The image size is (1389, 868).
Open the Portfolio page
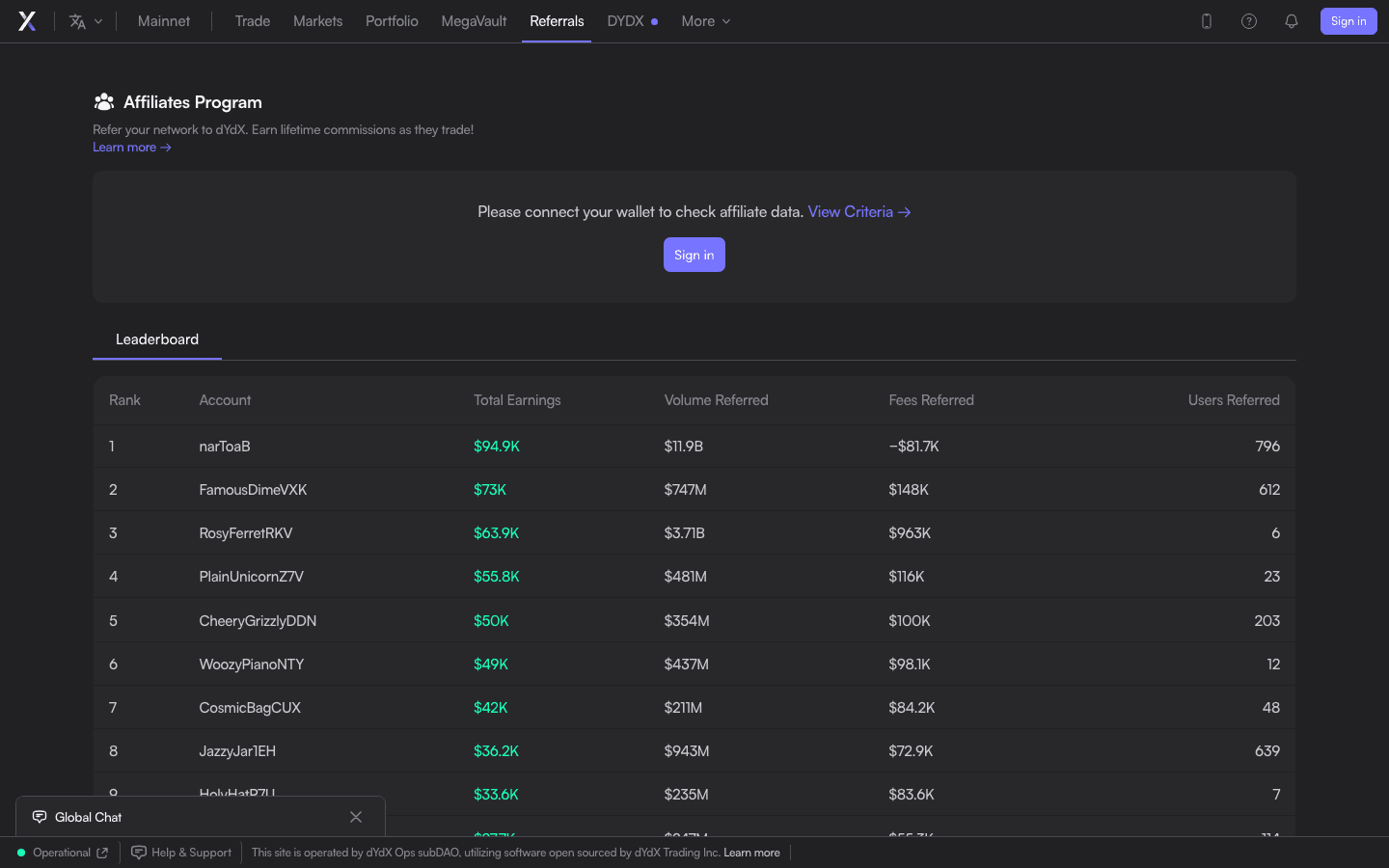coord(392,21)
